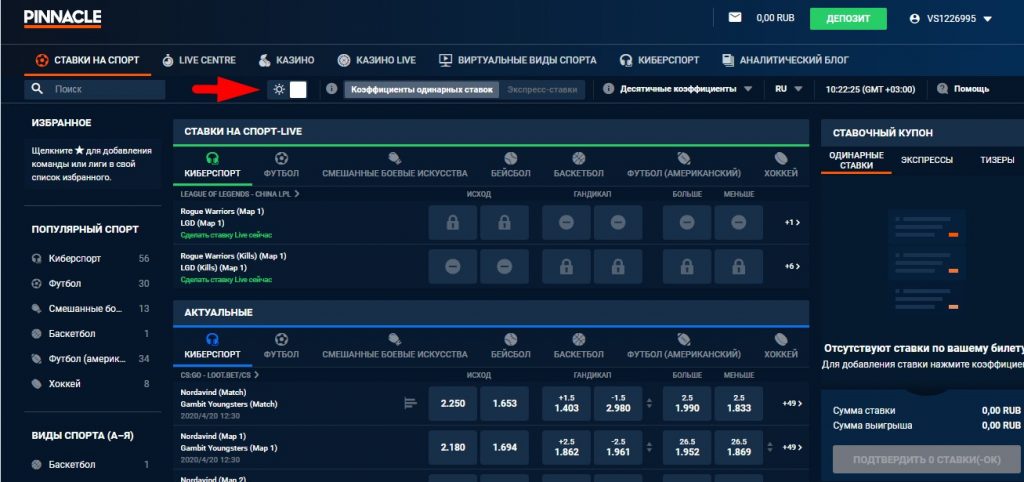Open Казино Live menu item
Image resolution: width=1024 pixels, height=482 pixels.
coord(377,60)
